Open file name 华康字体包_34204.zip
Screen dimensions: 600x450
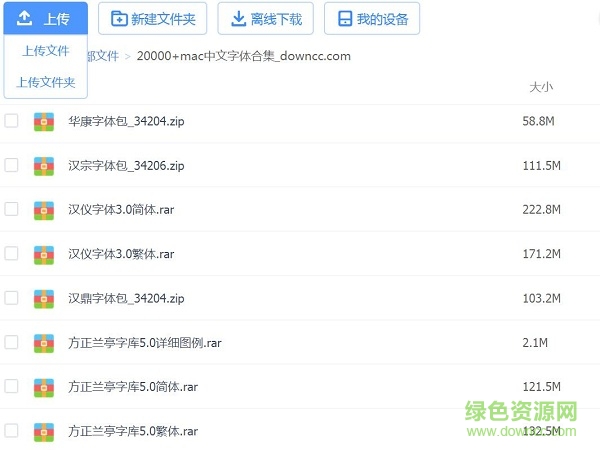pos(126,121)
